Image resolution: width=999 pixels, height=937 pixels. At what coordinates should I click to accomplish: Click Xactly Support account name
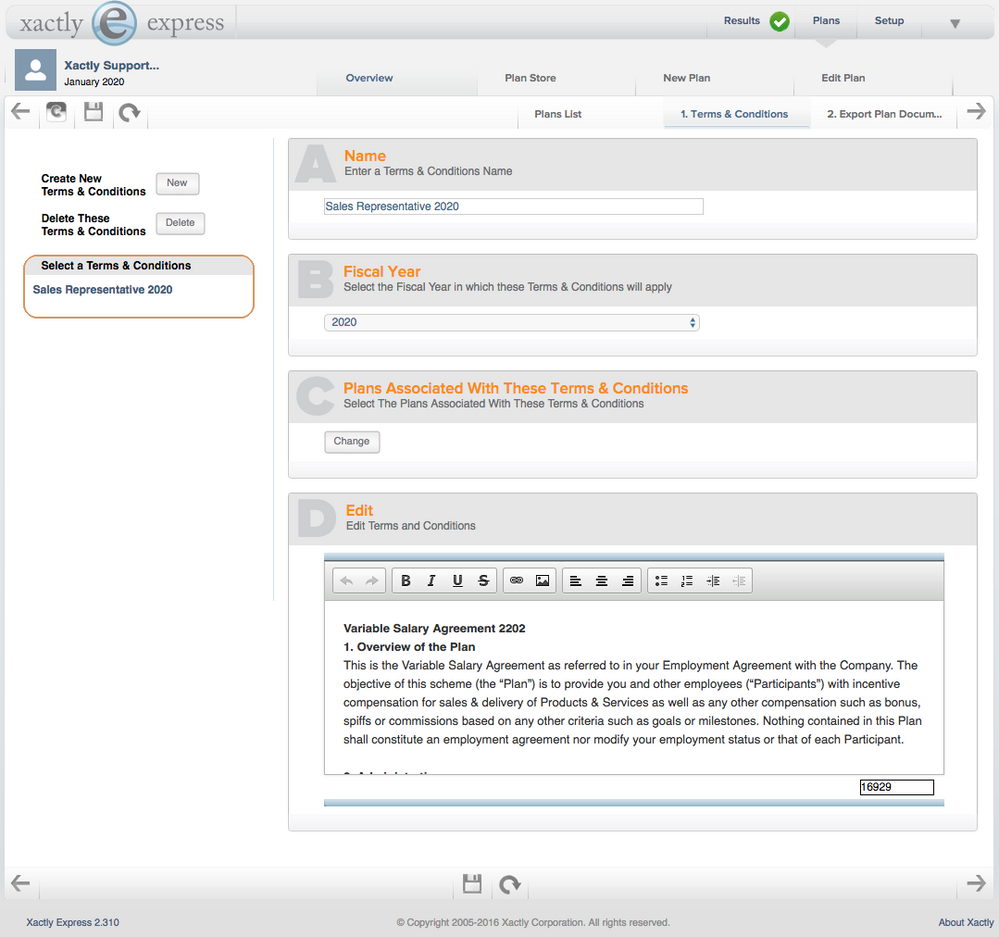tap(111, 65)
